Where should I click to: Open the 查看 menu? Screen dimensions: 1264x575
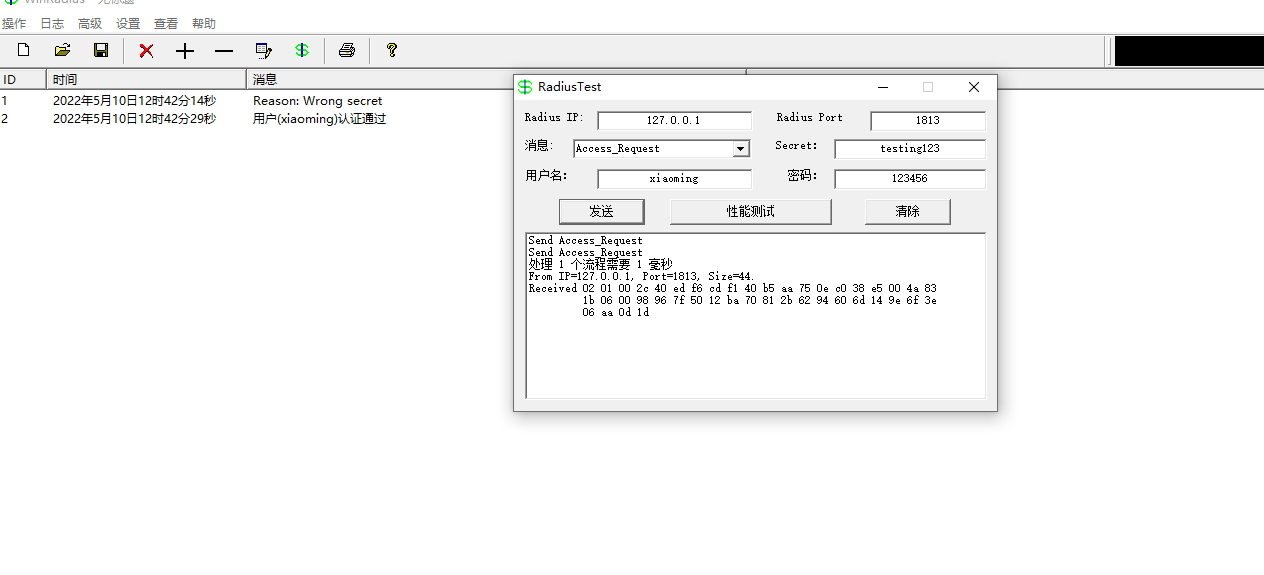click(x=166, y=23)
